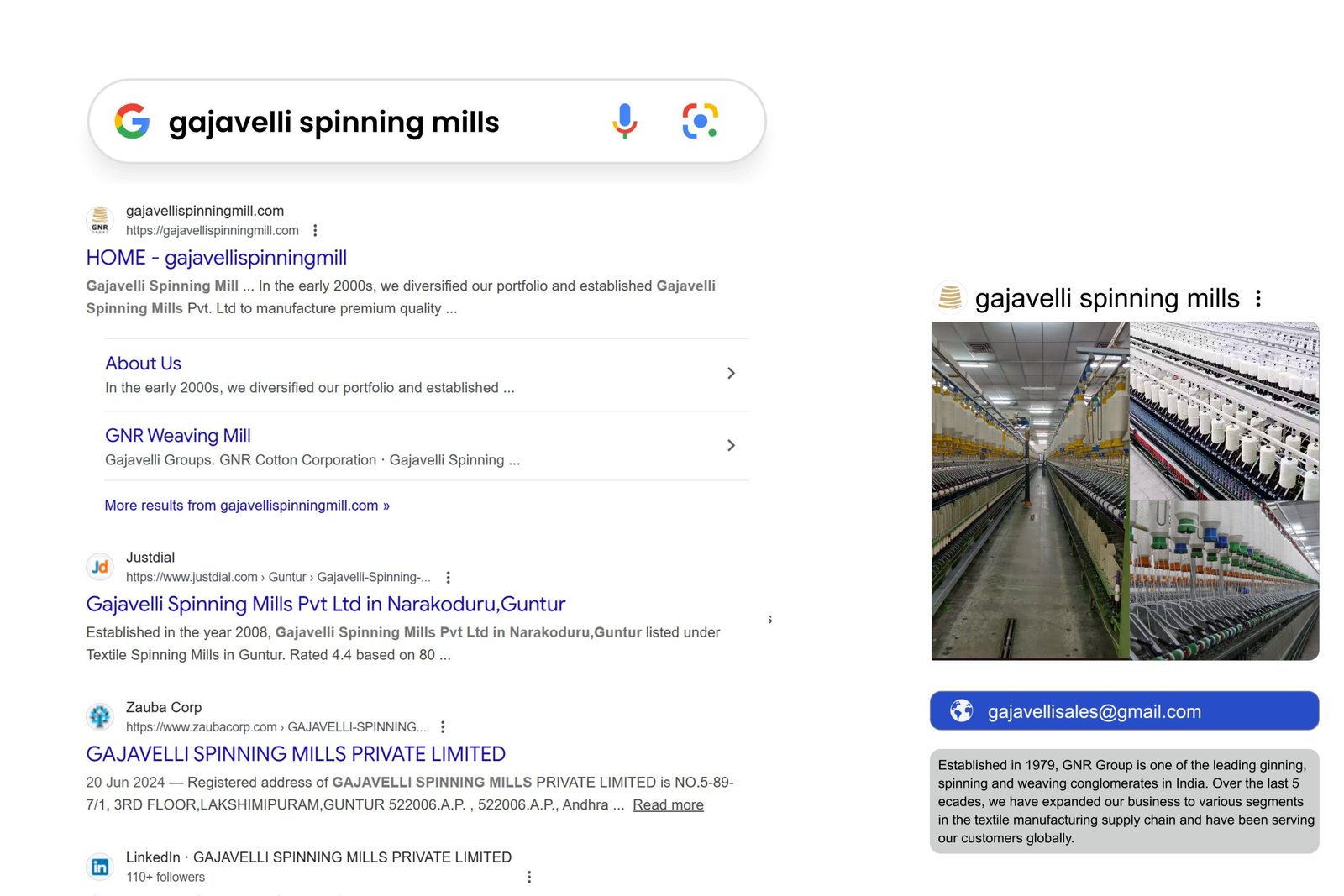Open the About Us sitelink

click(x=143, y=364)
